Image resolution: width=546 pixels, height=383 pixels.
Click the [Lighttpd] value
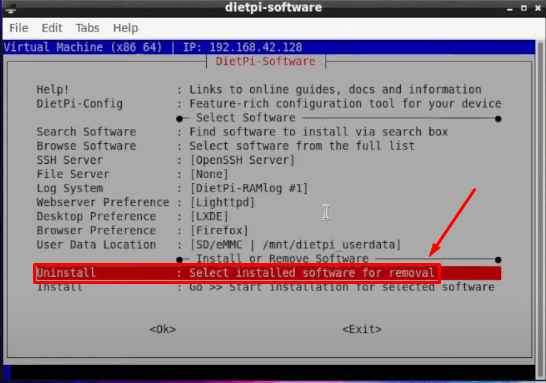223,202
